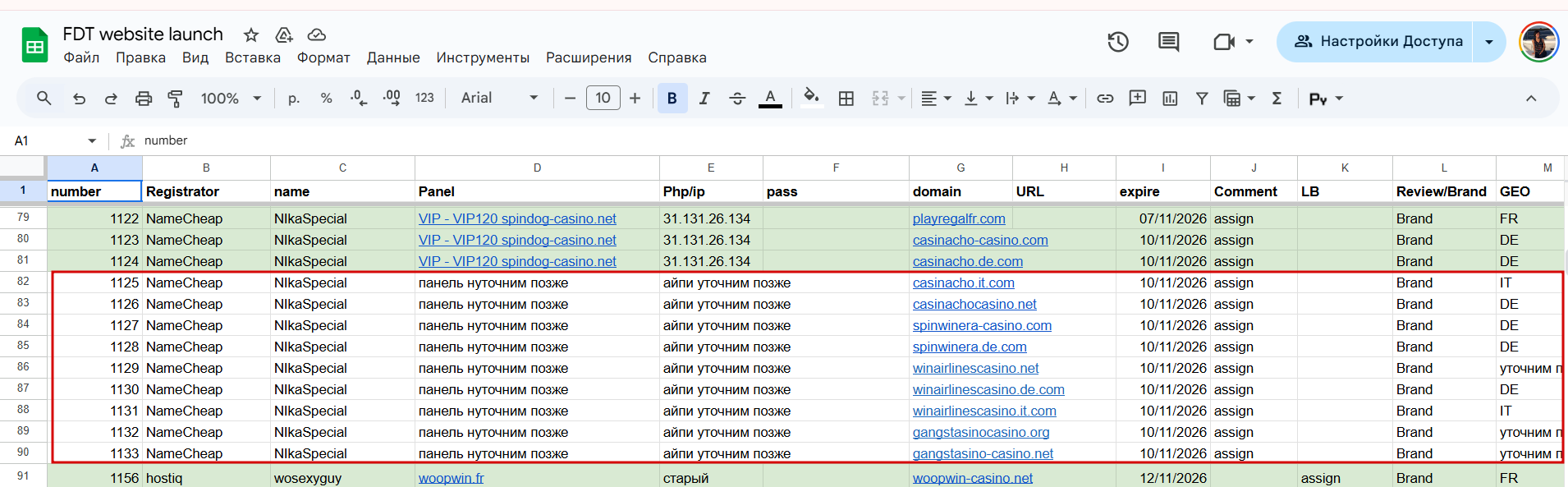
Task: Click the merge cells icon
Action: 881,99
